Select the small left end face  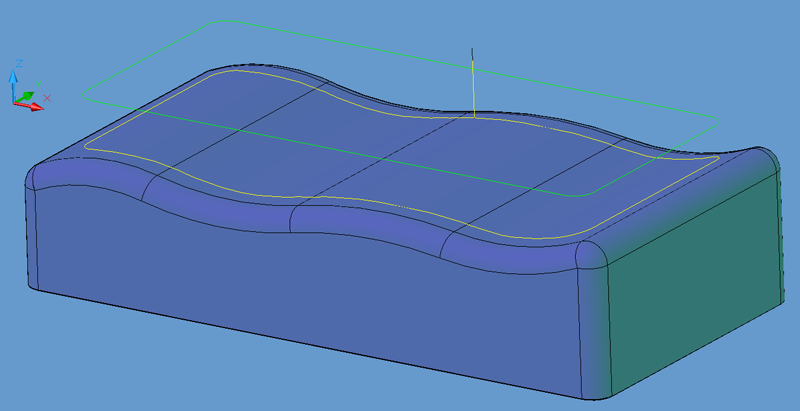click(x=30, y=240)
